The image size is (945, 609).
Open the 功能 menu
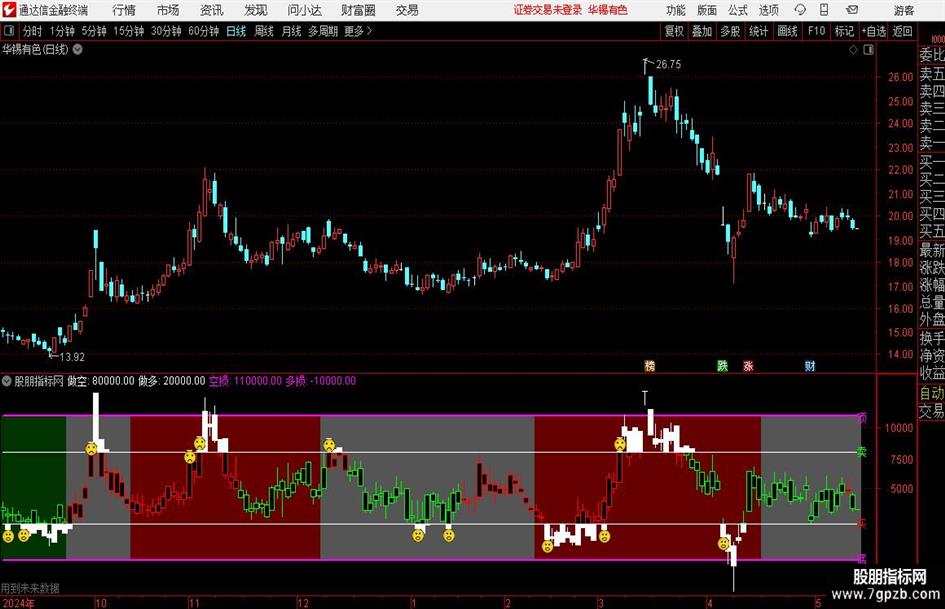[x=676, y=10]
